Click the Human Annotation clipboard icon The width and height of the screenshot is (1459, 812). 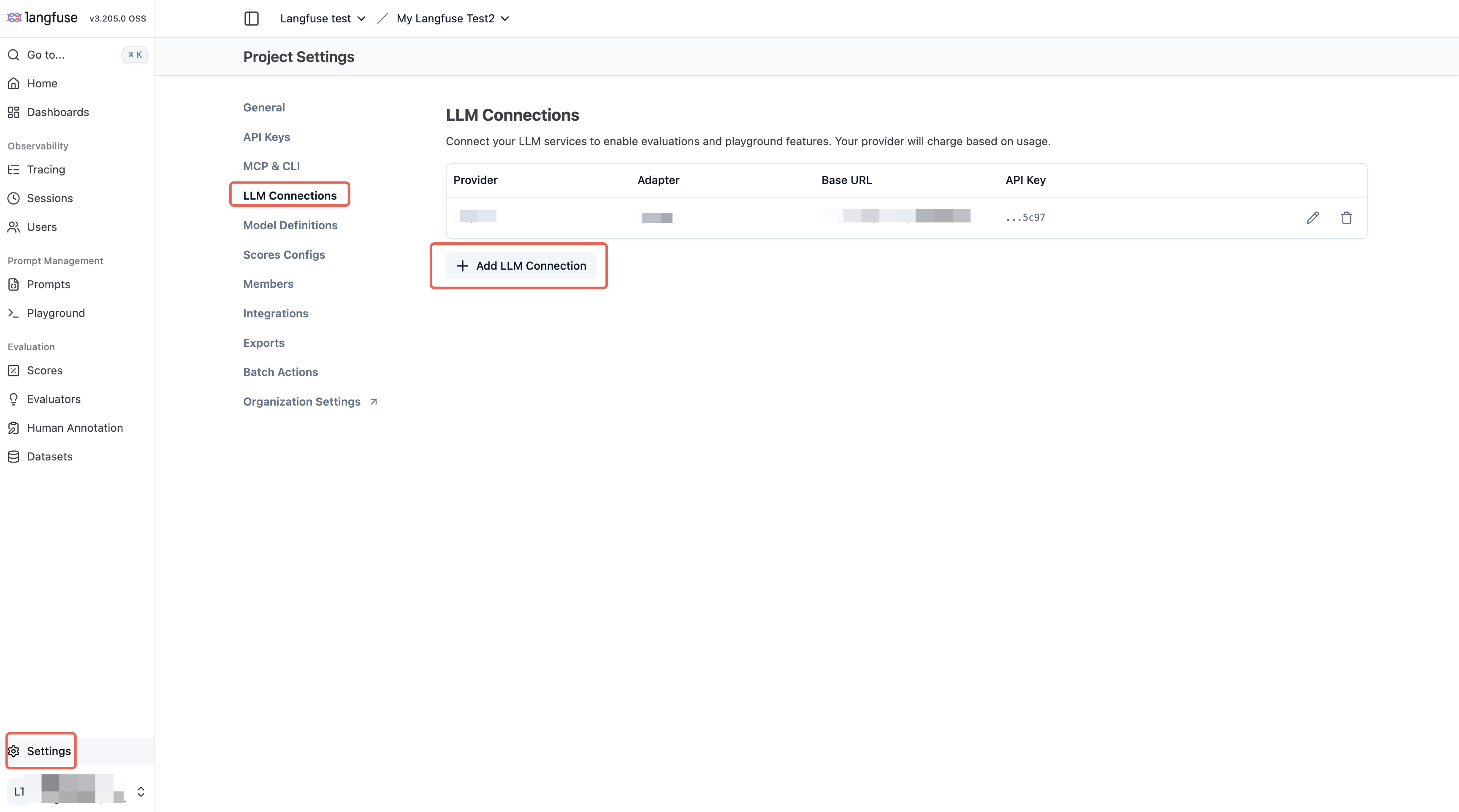(14, 428)
